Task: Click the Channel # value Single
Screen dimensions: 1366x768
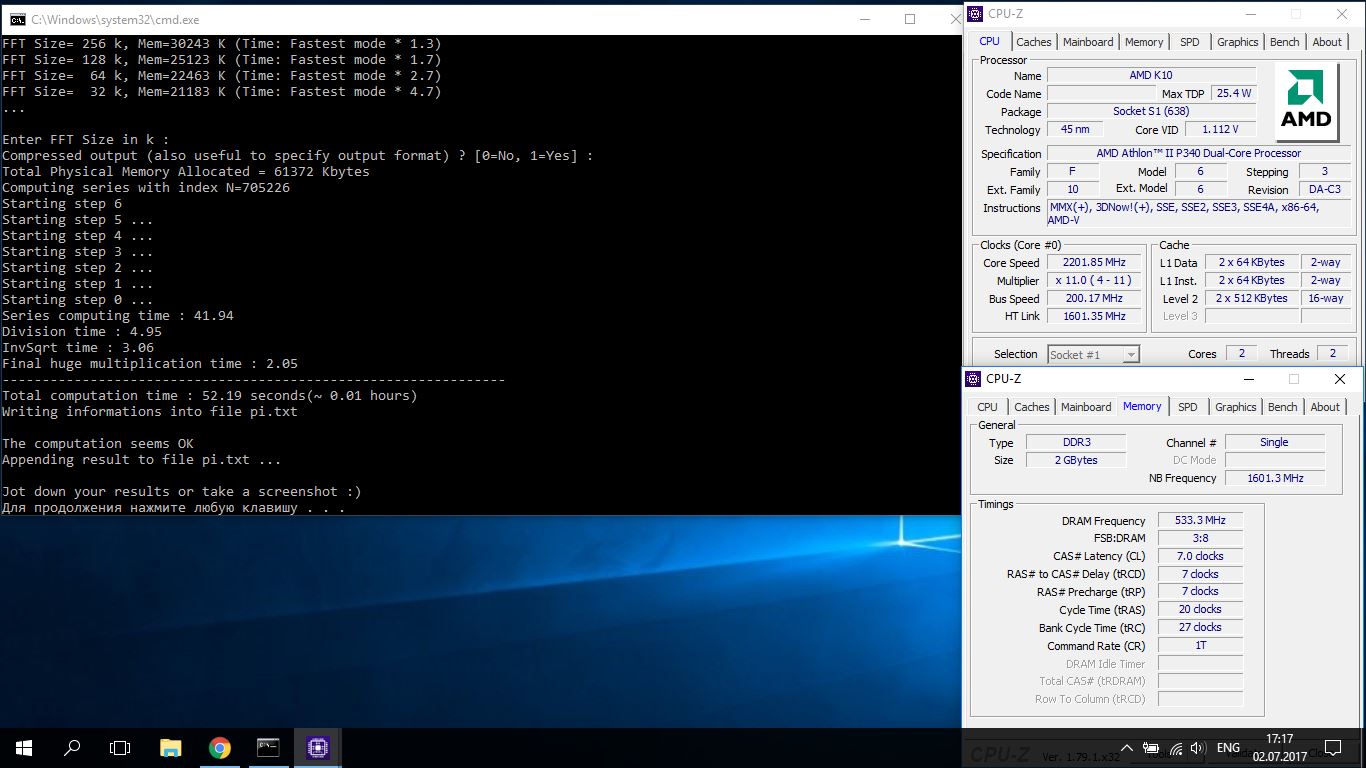Action: 1275,442
